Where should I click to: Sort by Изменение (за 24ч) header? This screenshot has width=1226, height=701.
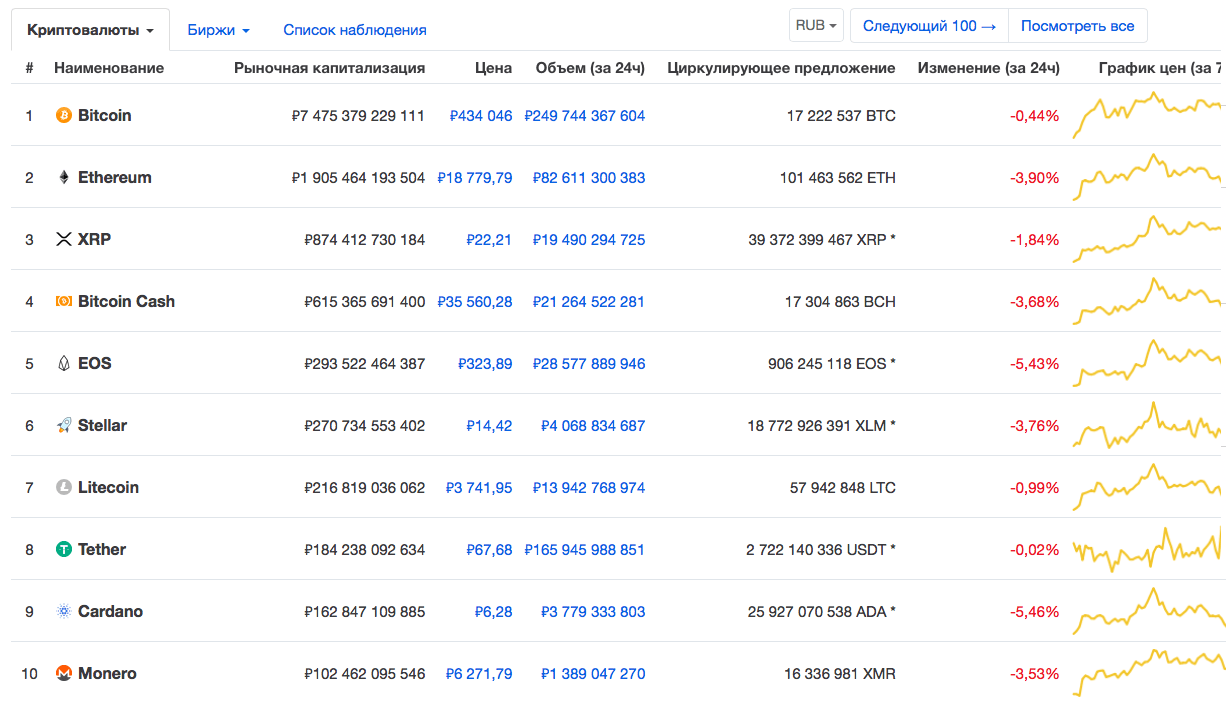pyautogui.click(x=988, y=68)
